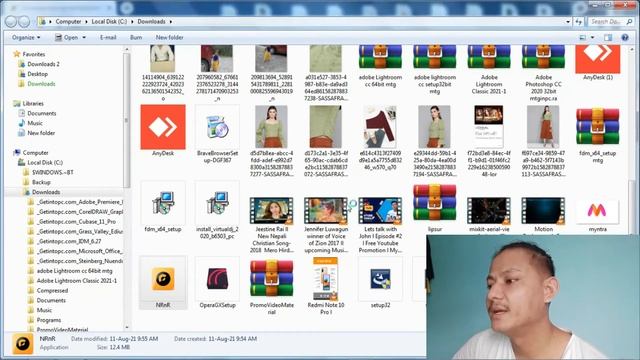
Task: Open the Programs folder in tree
Action: click(49, 320)
